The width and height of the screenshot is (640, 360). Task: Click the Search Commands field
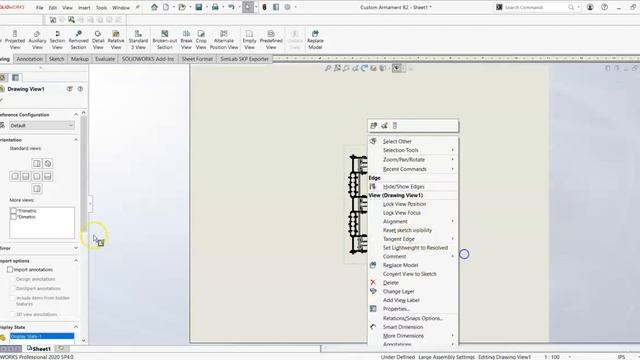pos(536,7)
